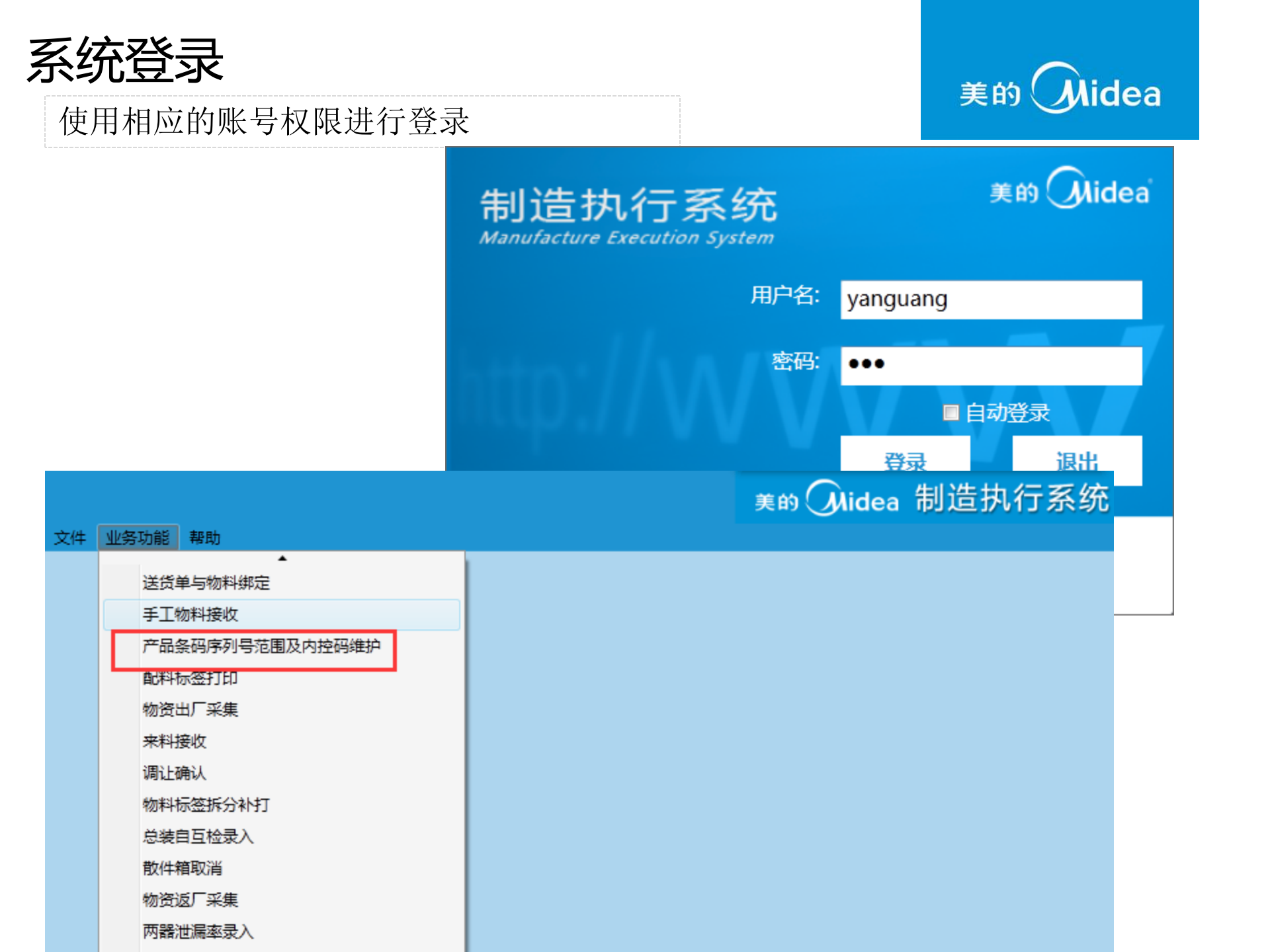Click the scroll-up arrow atop the menu list

(x=283, y=557)
